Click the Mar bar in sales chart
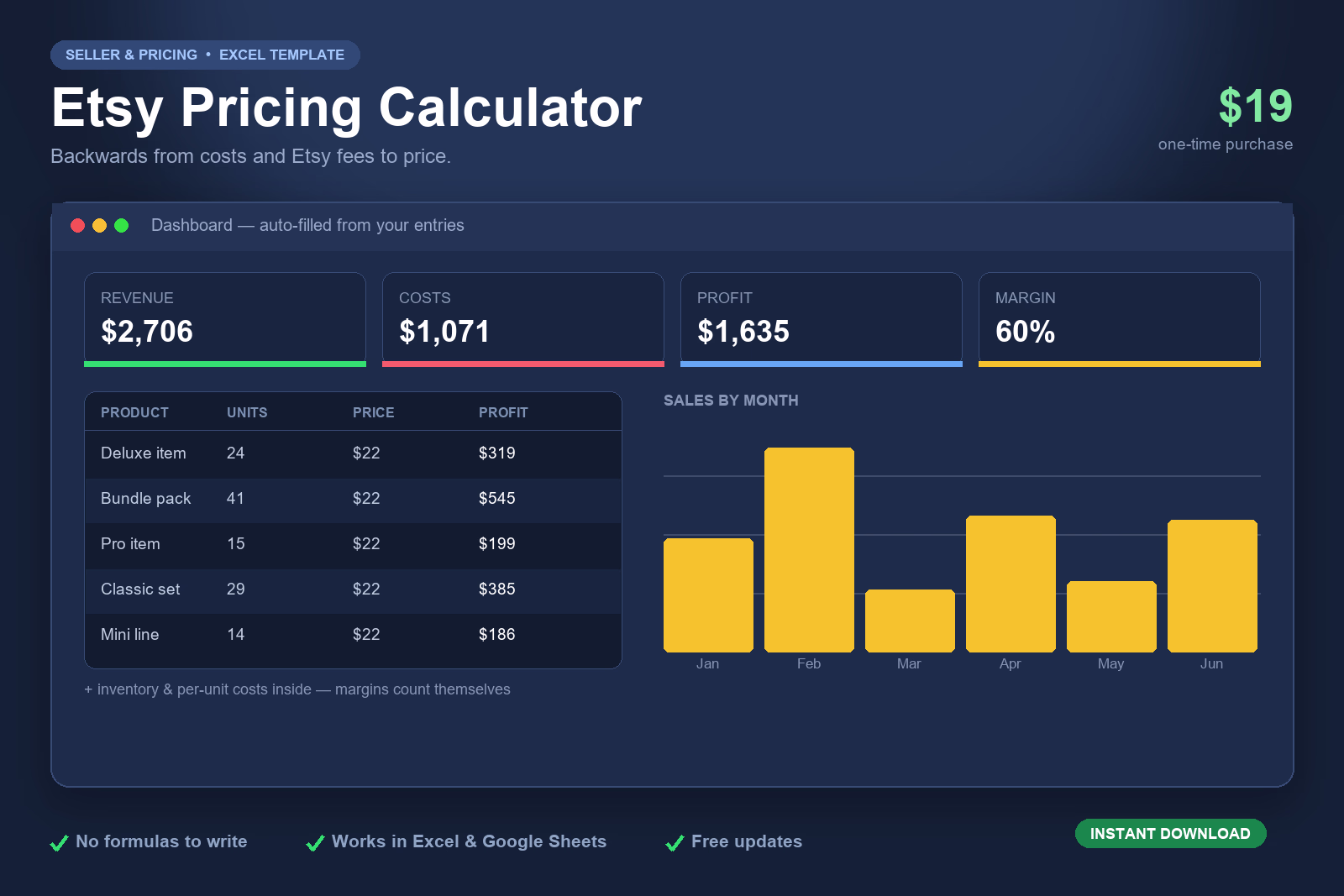This screenshot has width=1344, height=896. pyautogui.click(x=910, y=621)
